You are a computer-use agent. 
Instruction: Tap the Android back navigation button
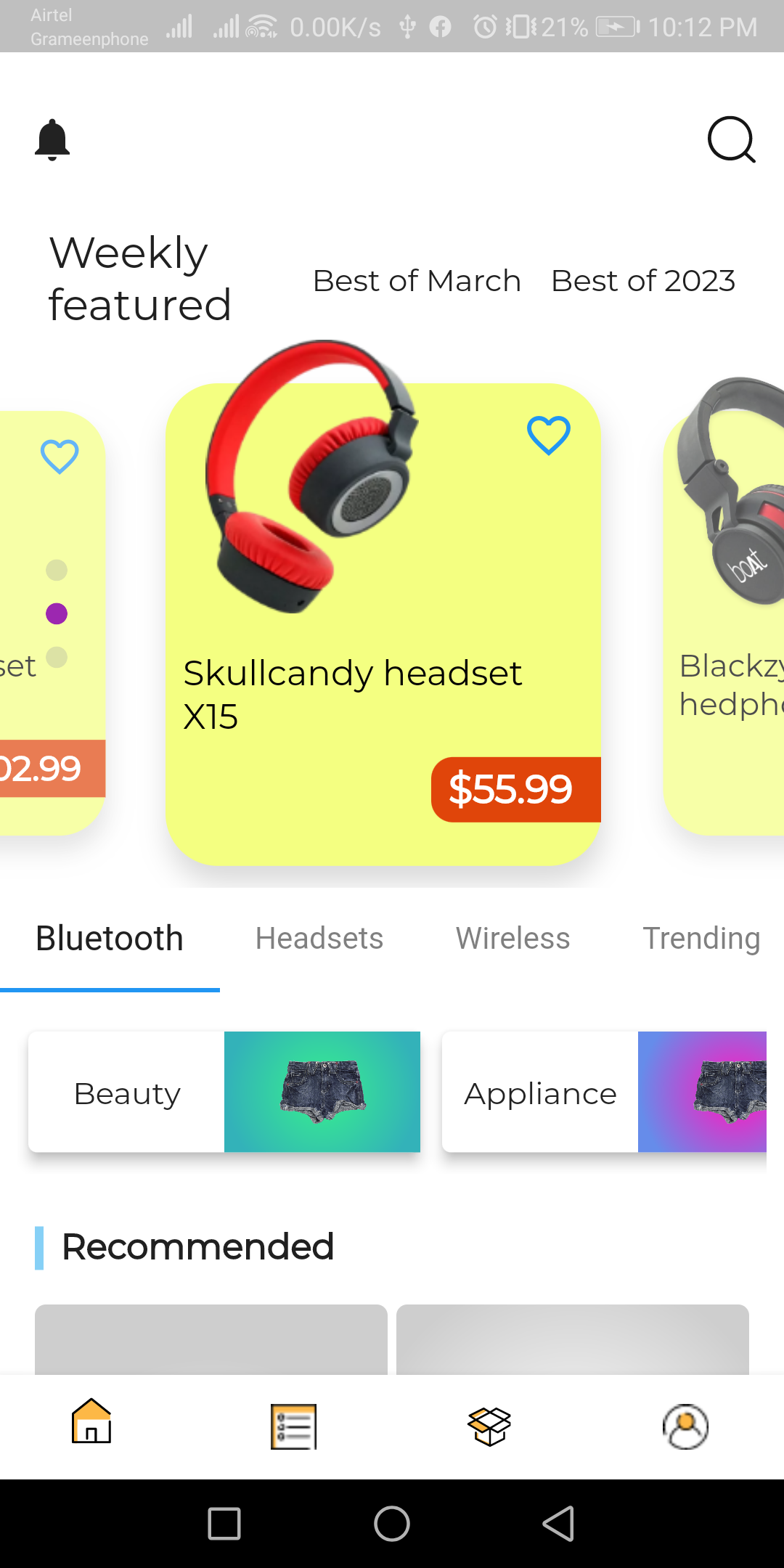(x=559, y=1523)
